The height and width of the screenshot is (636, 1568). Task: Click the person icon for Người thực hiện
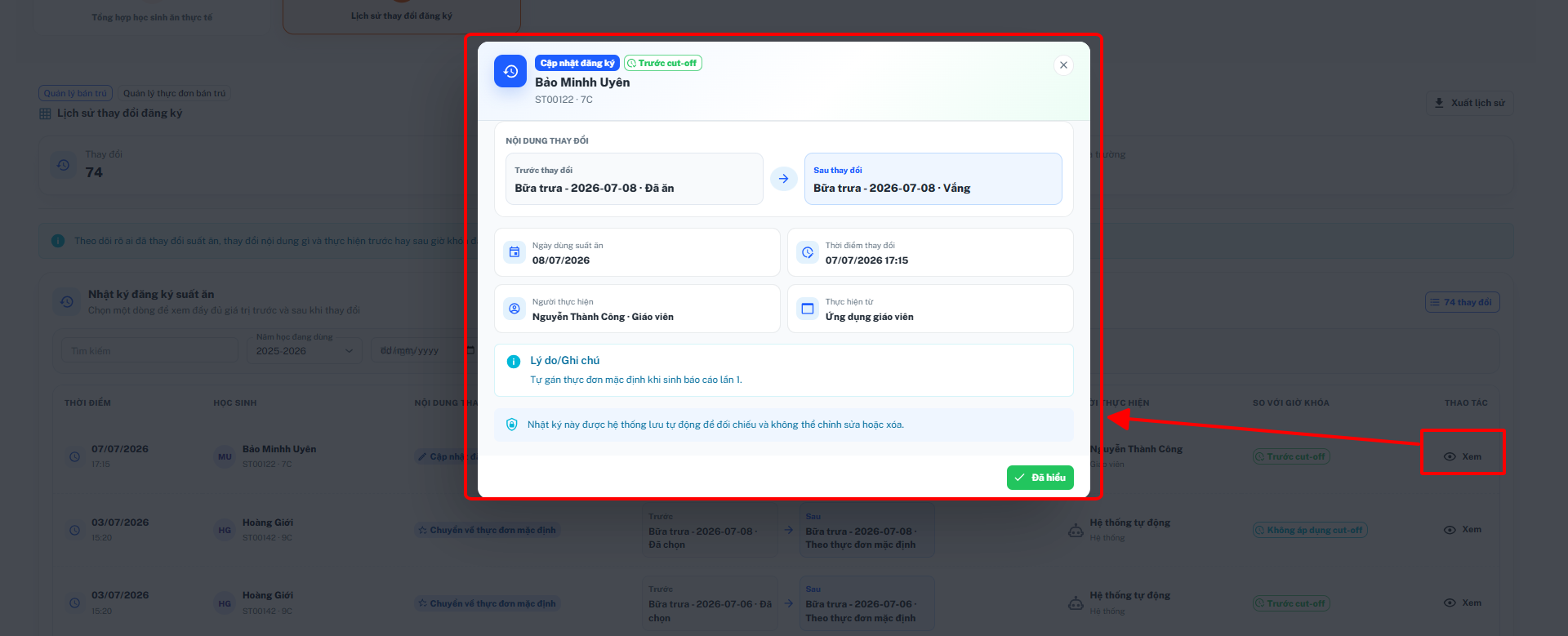514,309
